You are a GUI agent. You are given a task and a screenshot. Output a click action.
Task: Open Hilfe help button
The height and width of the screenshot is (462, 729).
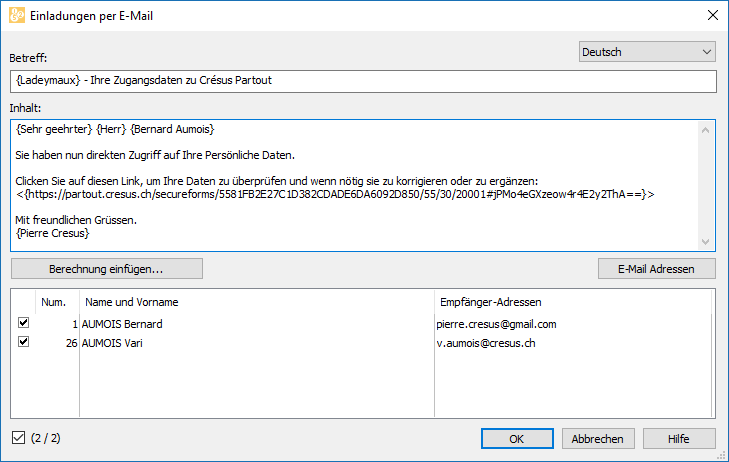tap(679, 438)
